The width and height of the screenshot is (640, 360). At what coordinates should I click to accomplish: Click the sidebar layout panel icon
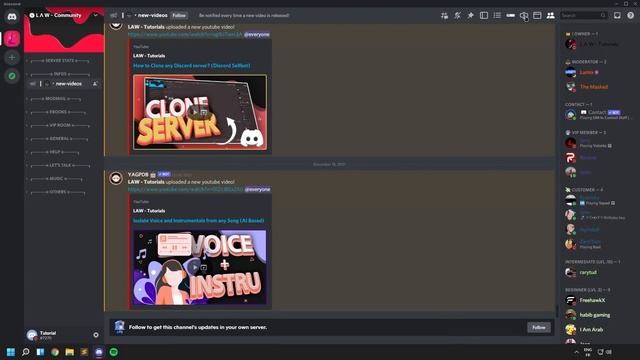click(x=484, y=16)
